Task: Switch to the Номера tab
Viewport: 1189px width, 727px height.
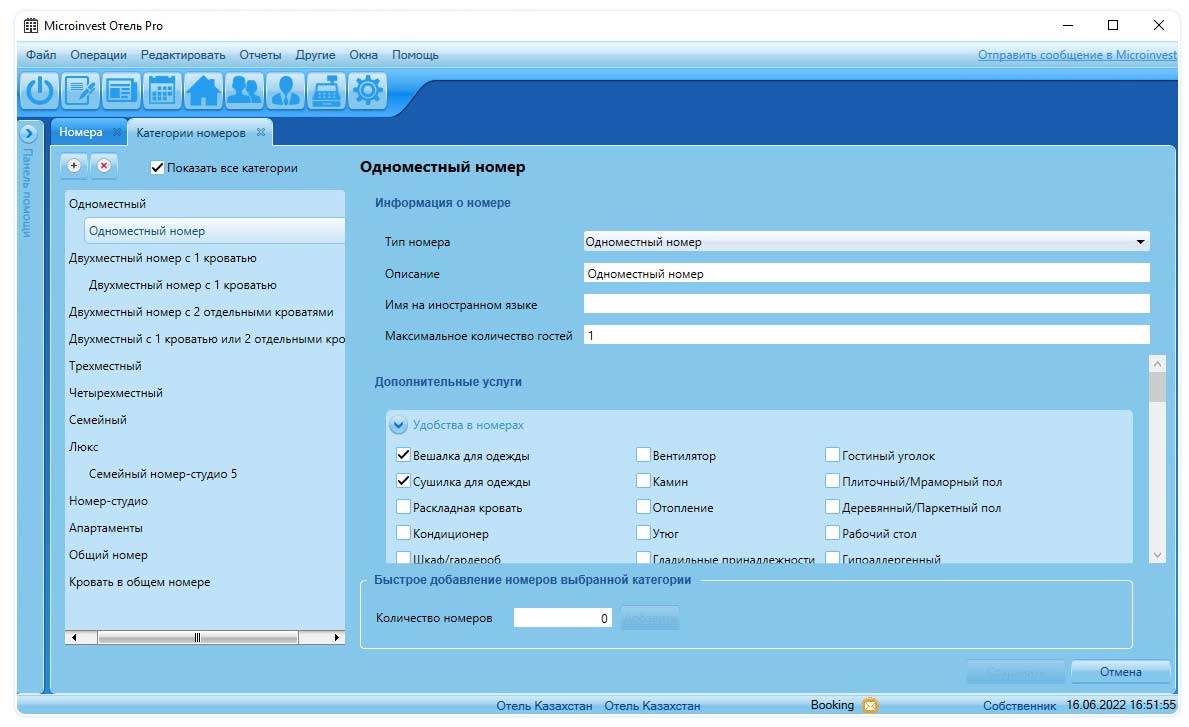Action: tap(81, 132)
